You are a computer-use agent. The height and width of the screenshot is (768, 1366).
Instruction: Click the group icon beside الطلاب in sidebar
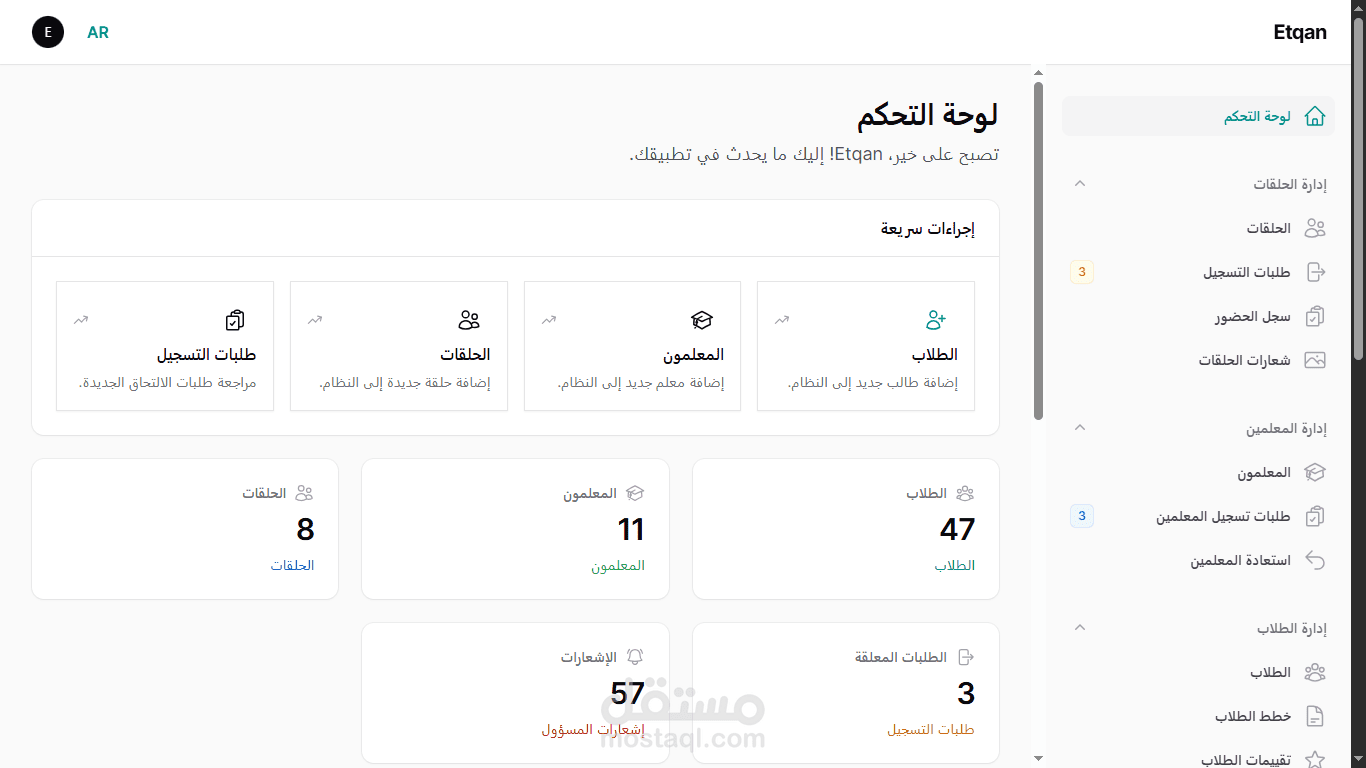(1315, 672)
